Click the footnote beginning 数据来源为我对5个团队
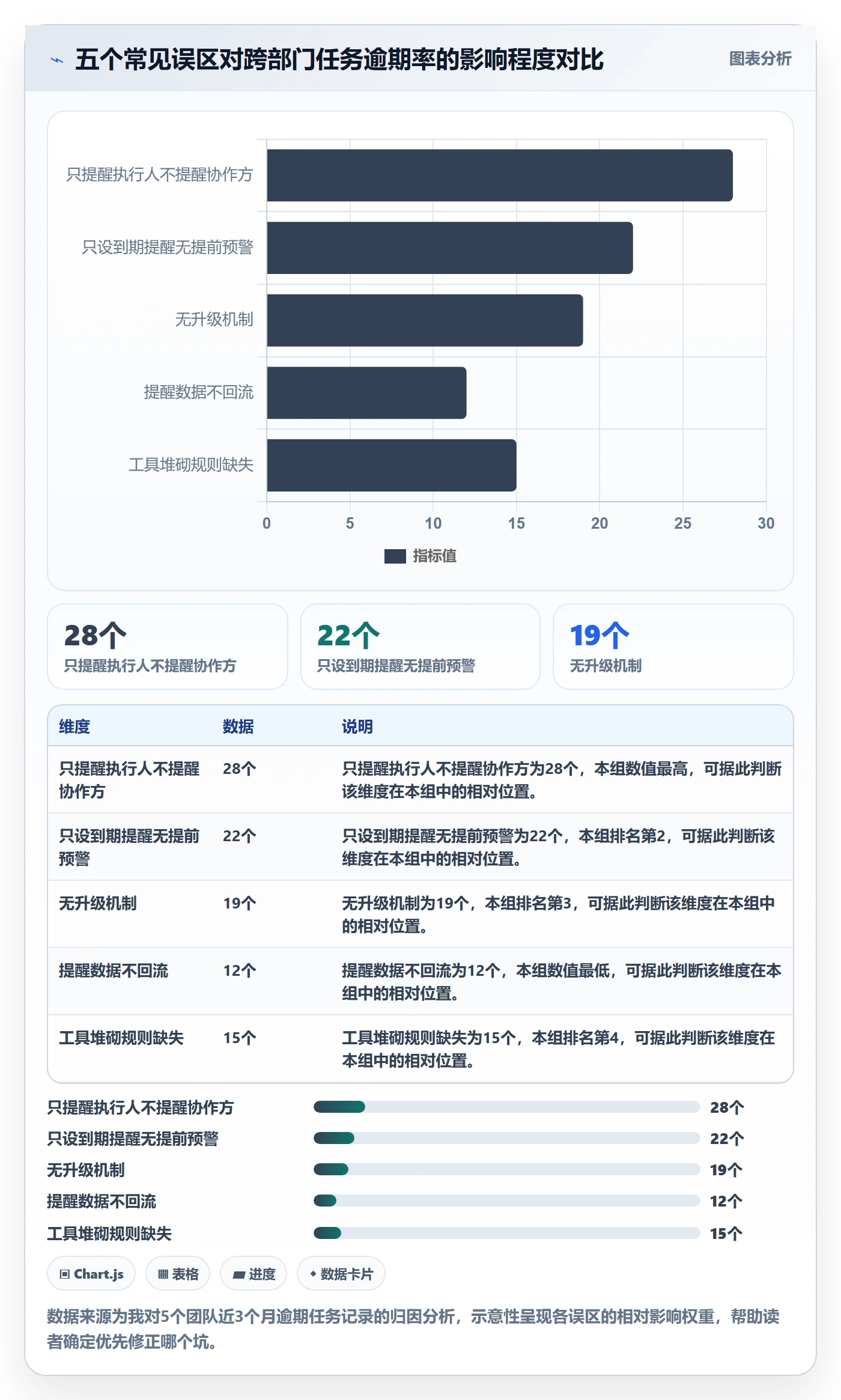Screen dimensions: 841x1400 click(x=413, y=1329)
